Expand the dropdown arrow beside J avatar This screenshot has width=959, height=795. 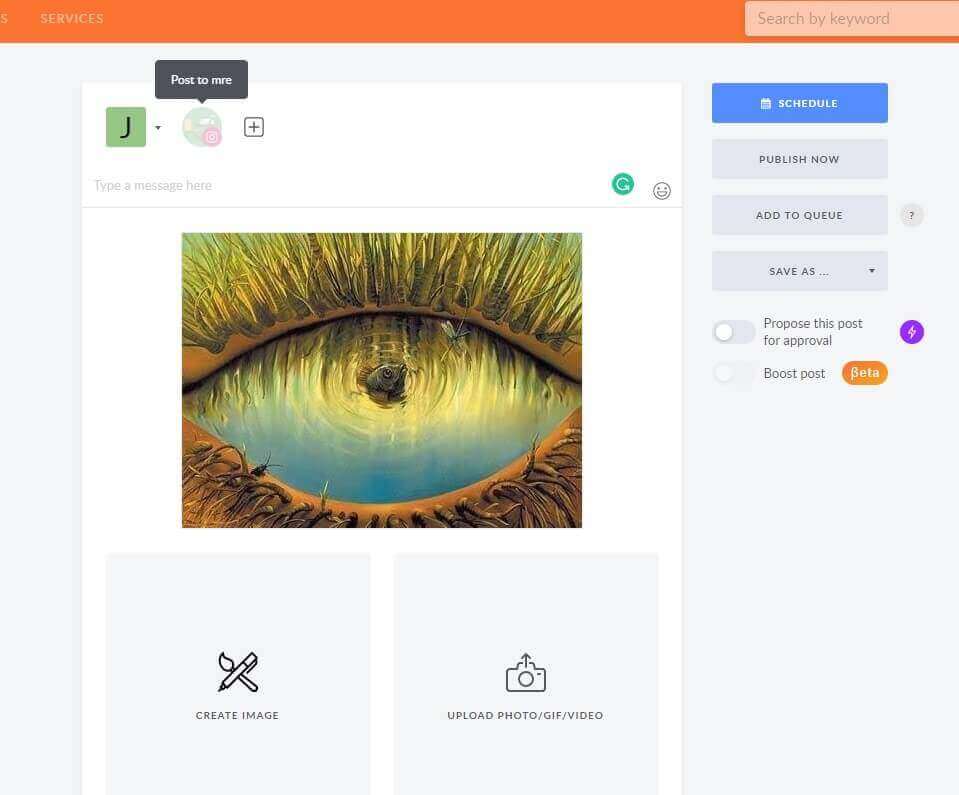158,128
